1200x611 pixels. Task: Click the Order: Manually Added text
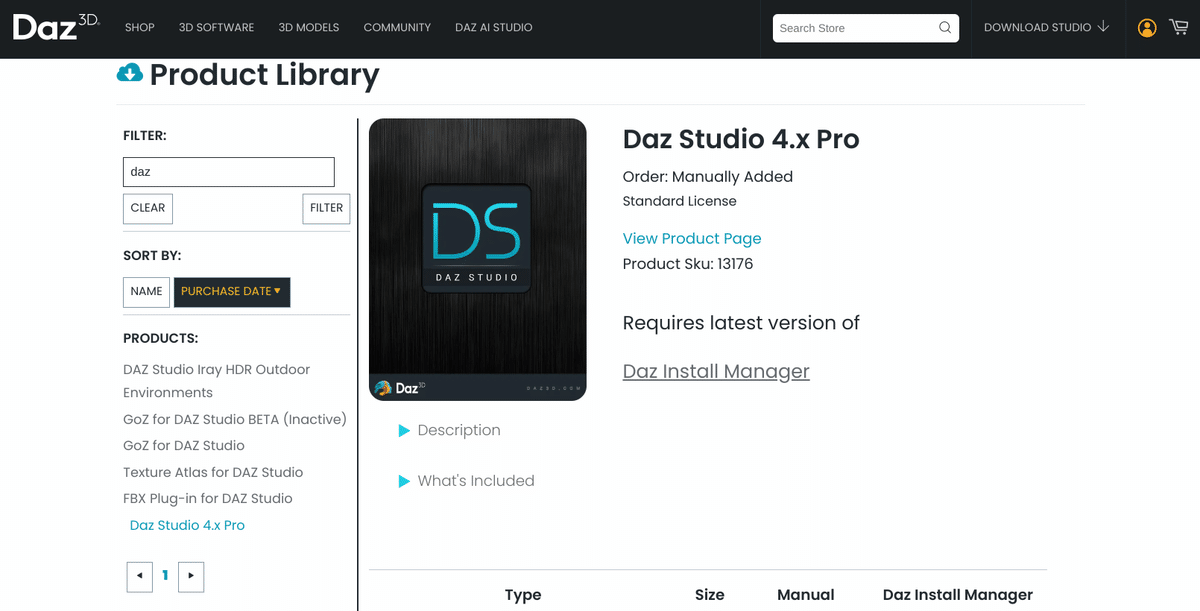[x=708, y=177]
